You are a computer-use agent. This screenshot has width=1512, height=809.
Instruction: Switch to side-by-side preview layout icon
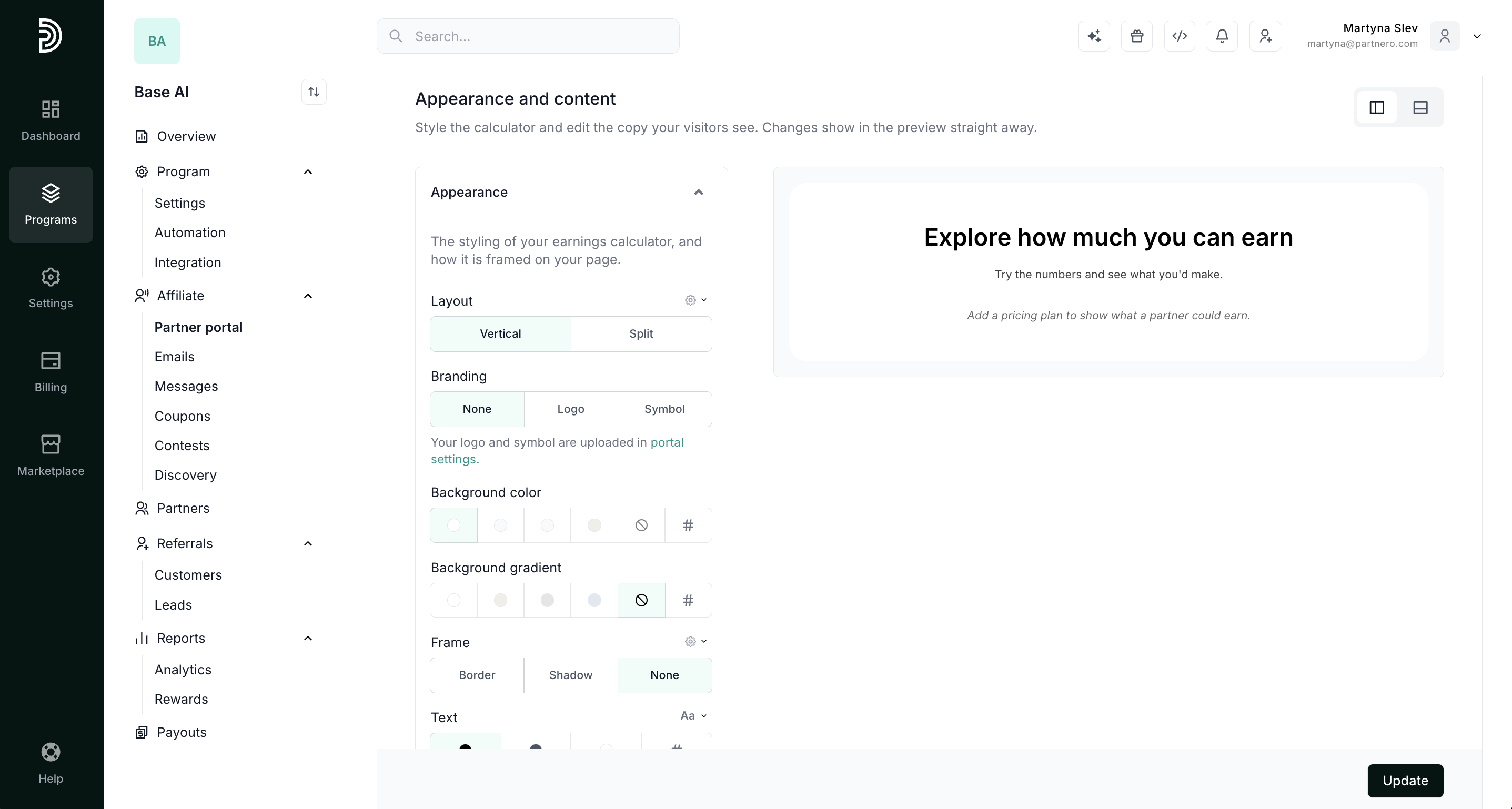coord(1376,107)
